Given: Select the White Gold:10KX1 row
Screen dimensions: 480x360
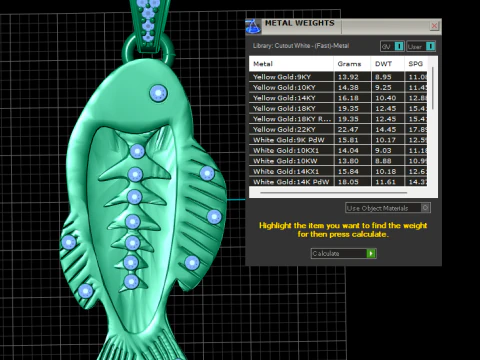Looking at the screenshot, I should tap(338, 151).
